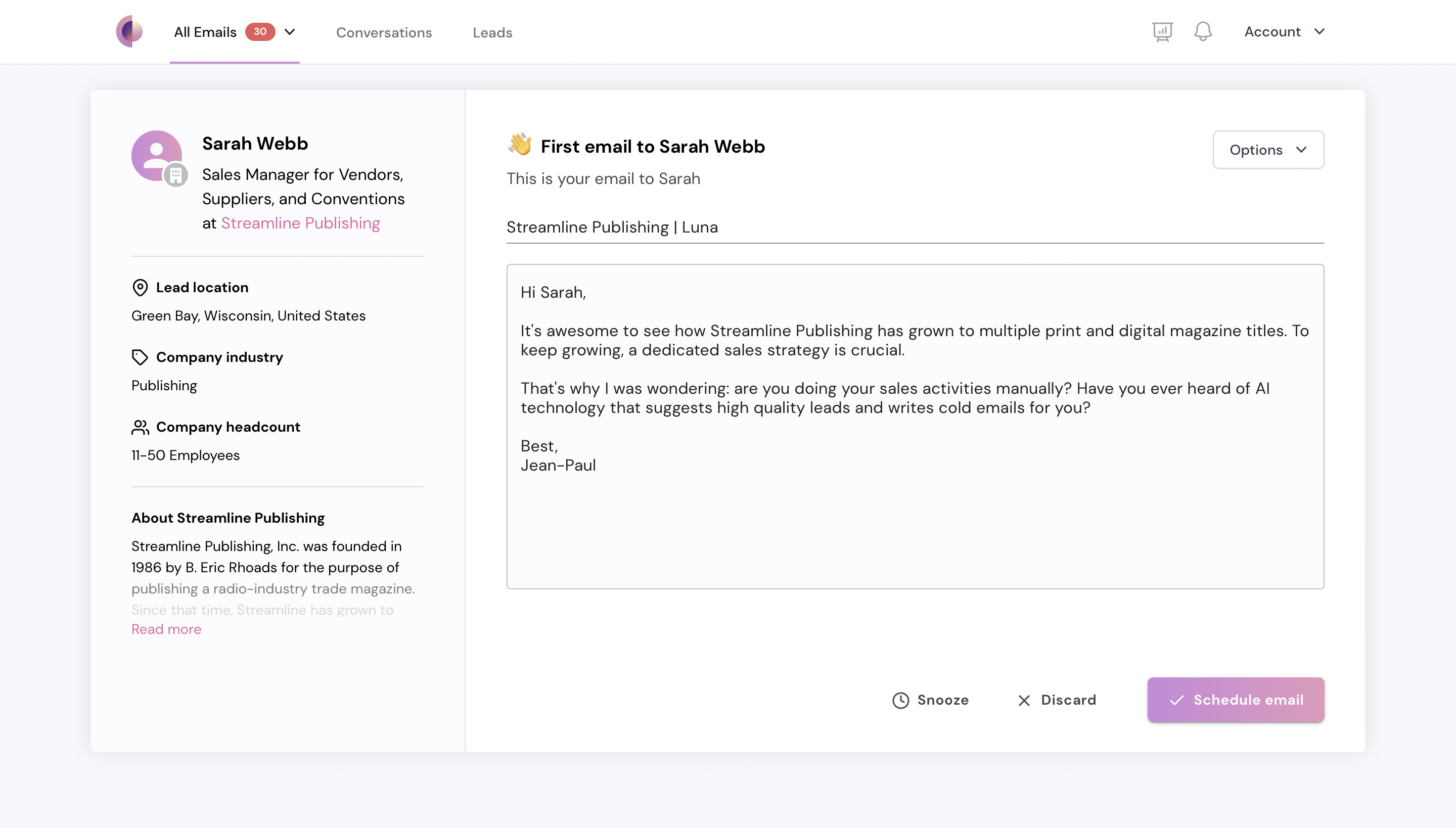Screen dimensions: 1456x828
Task: Switch to the Leads tab
Action: pos(491,32)
